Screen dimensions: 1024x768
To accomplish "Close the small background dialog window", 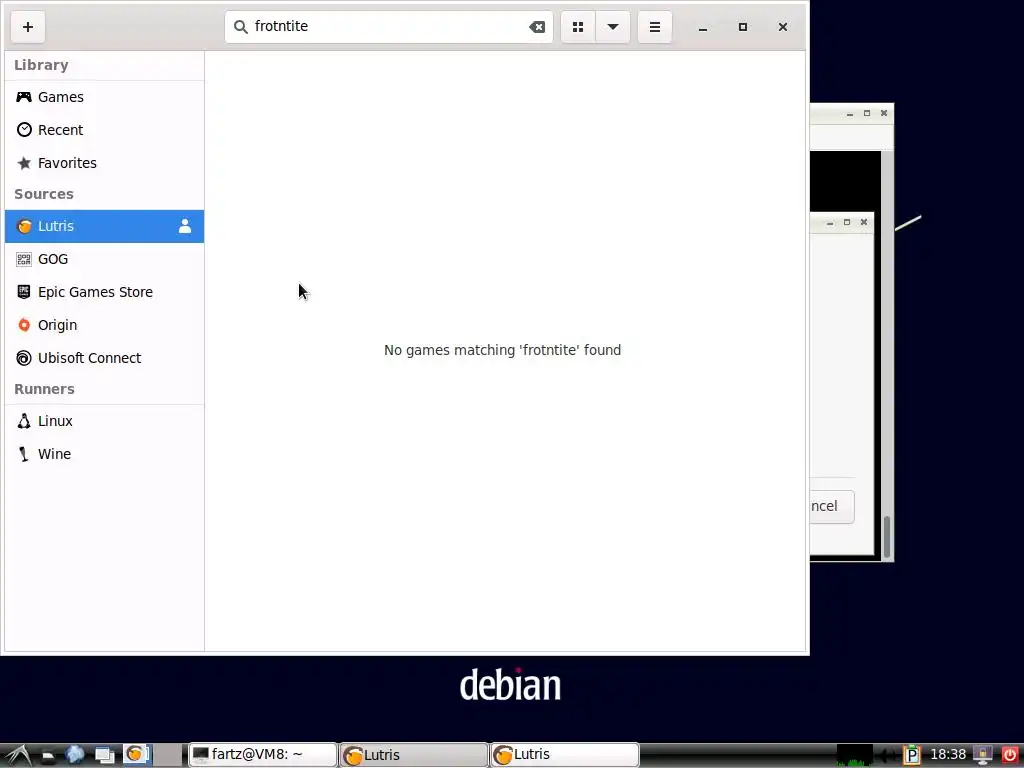I will (863, 222).
